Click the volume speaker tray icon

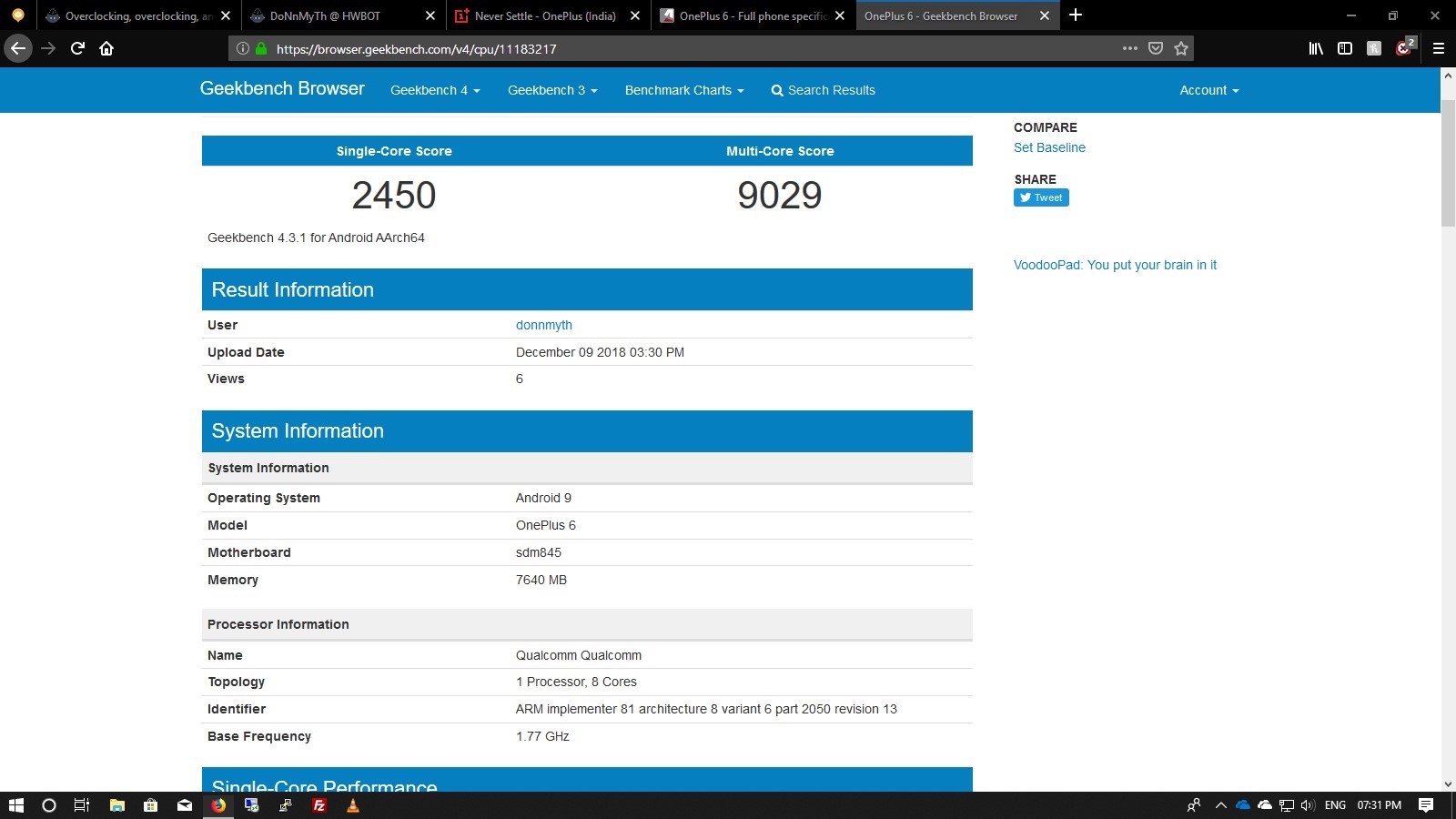(1308, 805)
